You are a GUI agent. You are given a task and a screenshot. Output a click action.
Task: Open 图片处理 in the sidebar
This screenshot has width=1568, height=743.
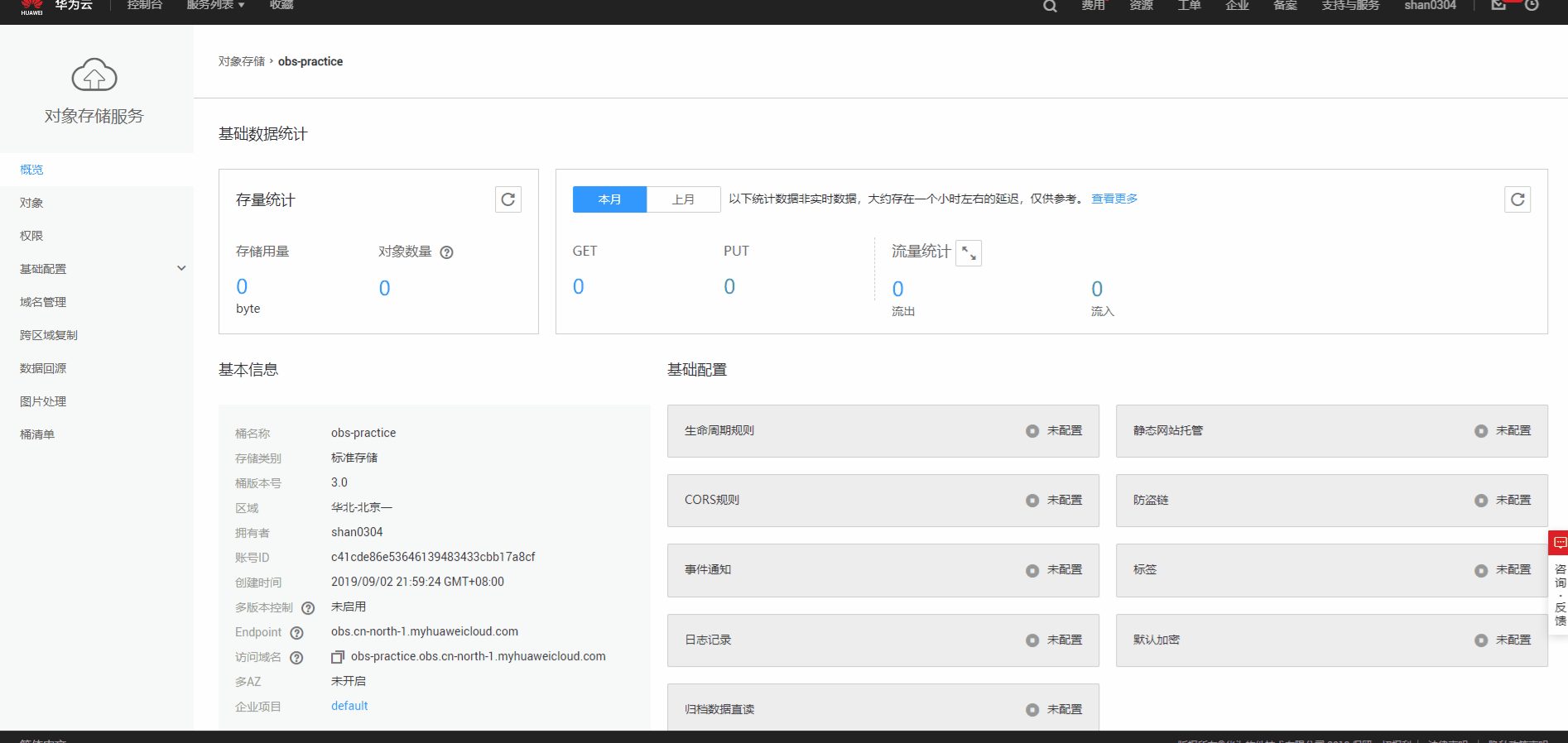pos(97,401)
